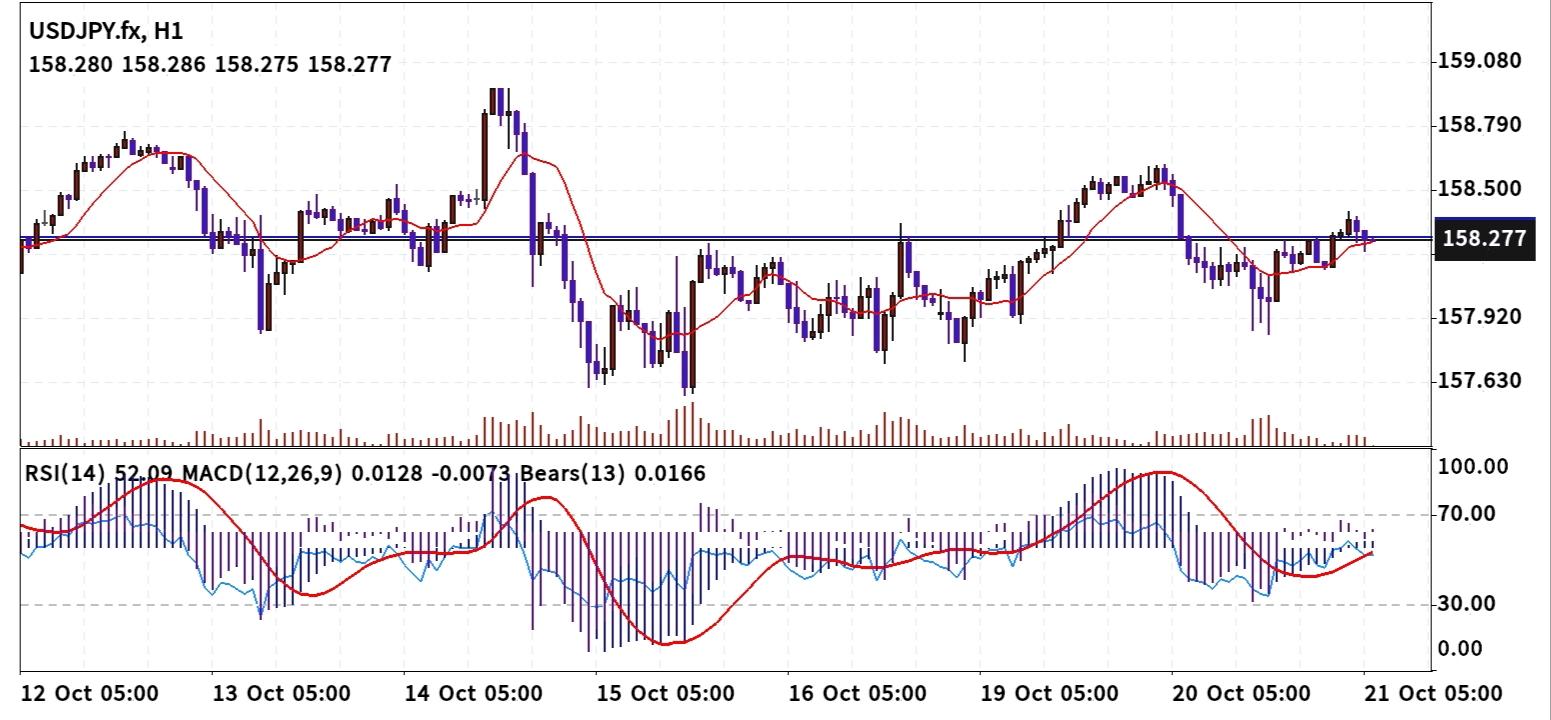Image resolution: width=1551 pixels, height=720 pixels.
Task: Click the 19 Oct 05:00 time label
Action: (1049, 694)
